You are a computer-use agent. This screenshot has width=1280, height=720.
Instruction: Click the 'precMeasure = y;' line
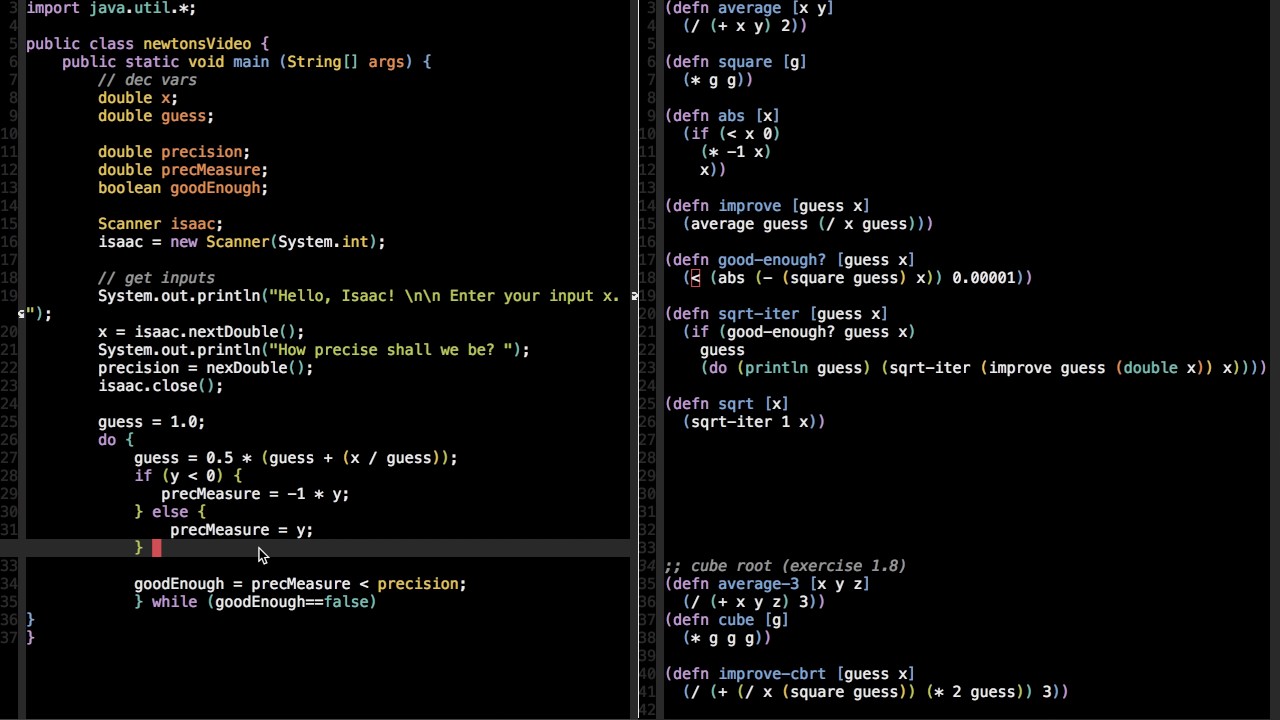[x=241, y=530]
